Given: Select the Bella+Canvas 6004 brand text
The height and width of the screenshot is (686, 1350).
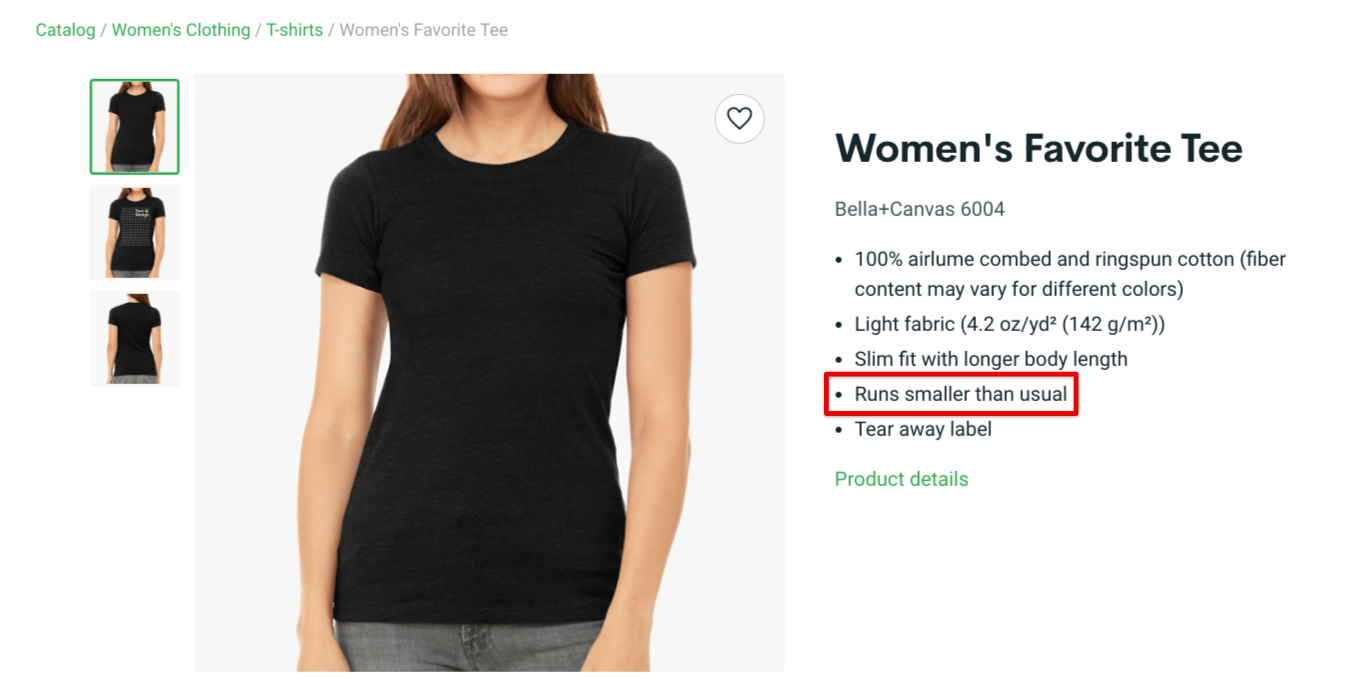Looking at the screenshot, I should (920, 209).
